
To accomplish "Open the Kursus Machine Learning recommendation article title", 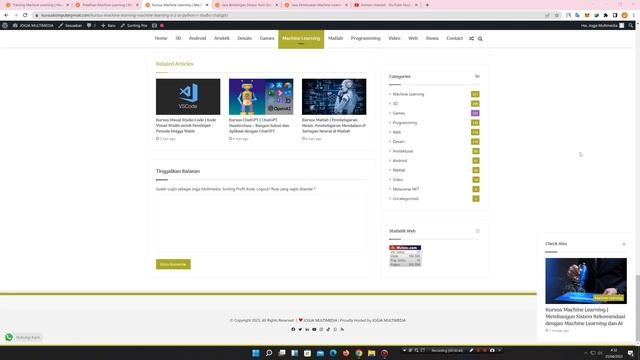I will 585,316.
